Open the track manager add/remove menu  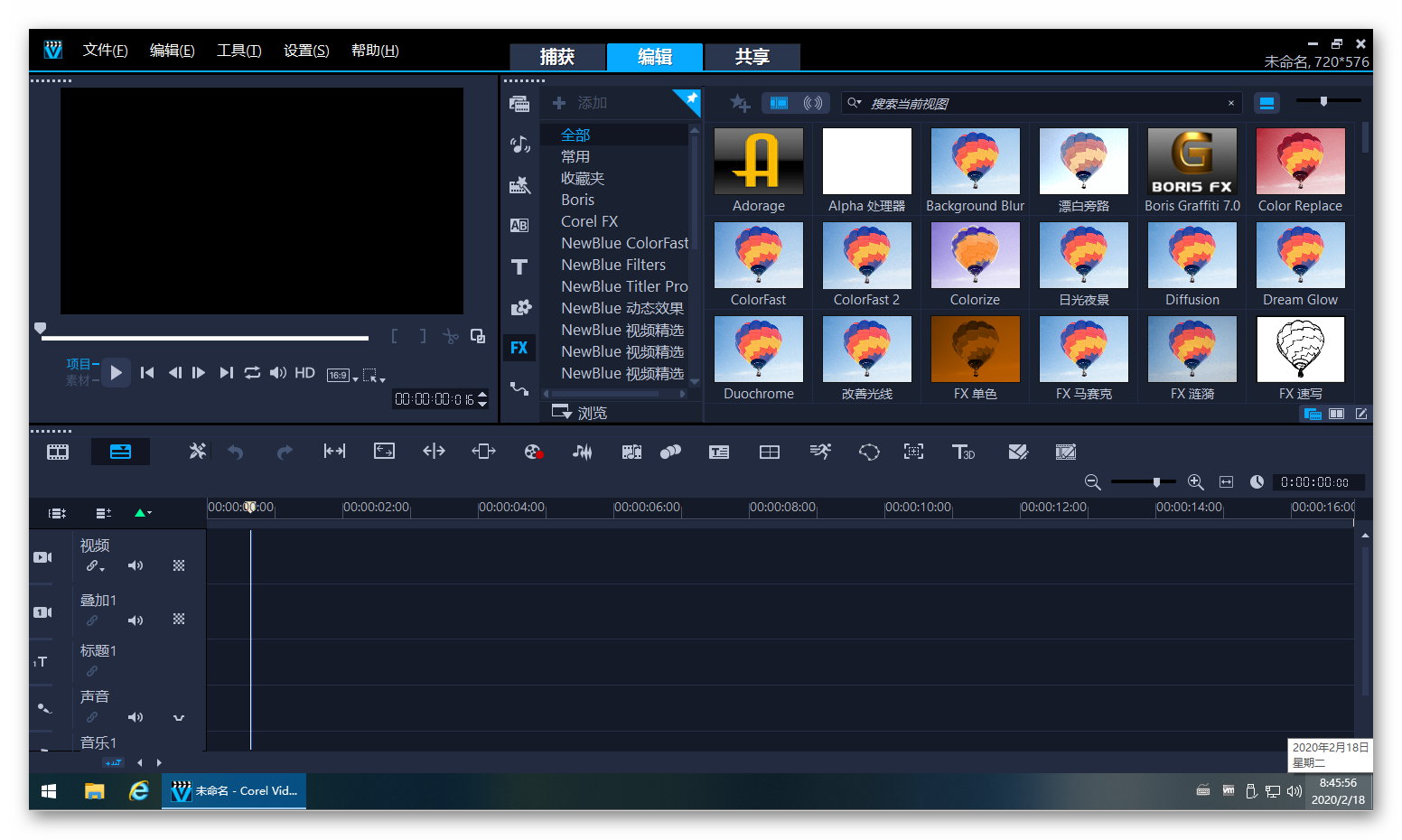(104, 513)
